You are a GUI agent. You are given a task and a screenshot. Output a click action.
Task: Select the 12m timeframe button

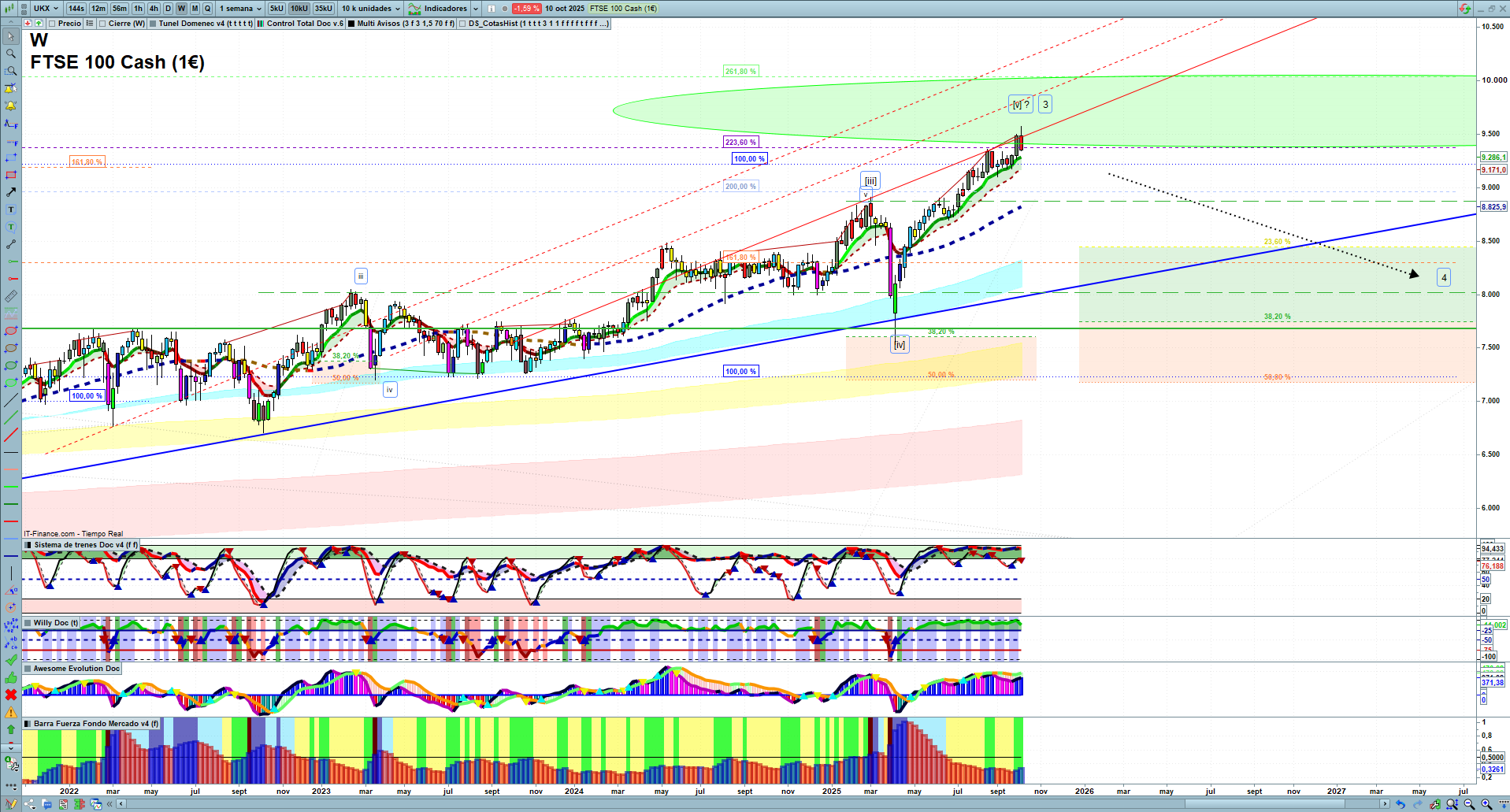tap(98, 9)
